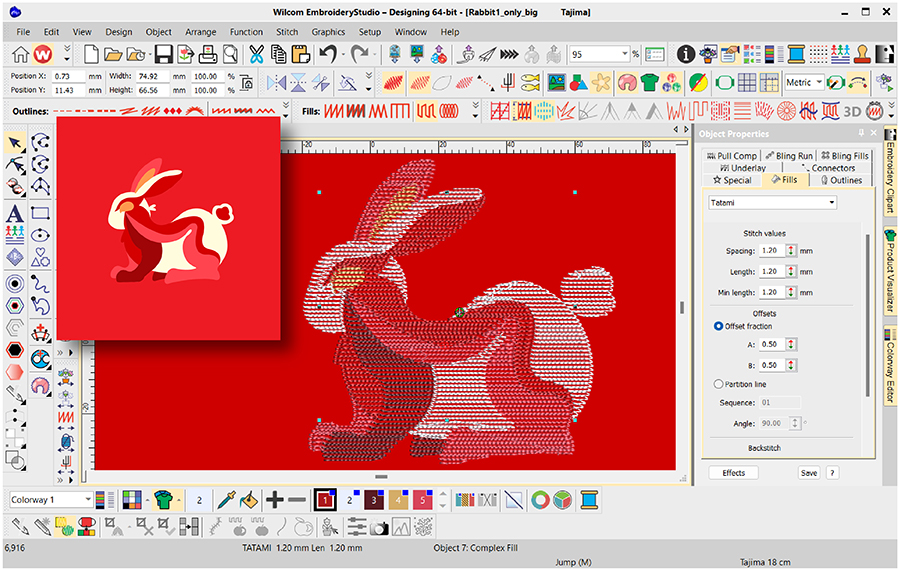Select color swatch number 5
Screen dimensions: 900x570
point(422,499)
